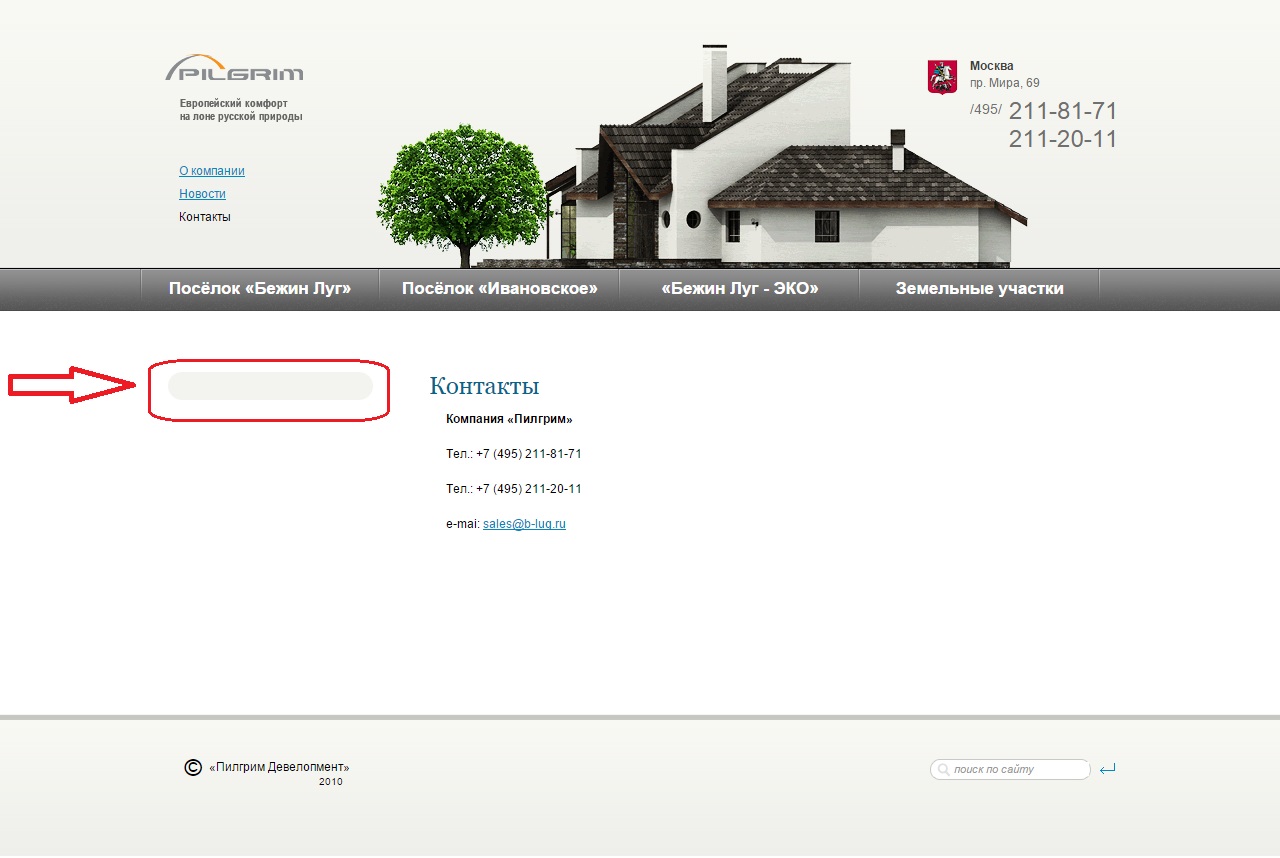Click the 211-81-71 phone number in header
The height and width of the screenshot is (858, 1280).
[x=1062, y=111]
